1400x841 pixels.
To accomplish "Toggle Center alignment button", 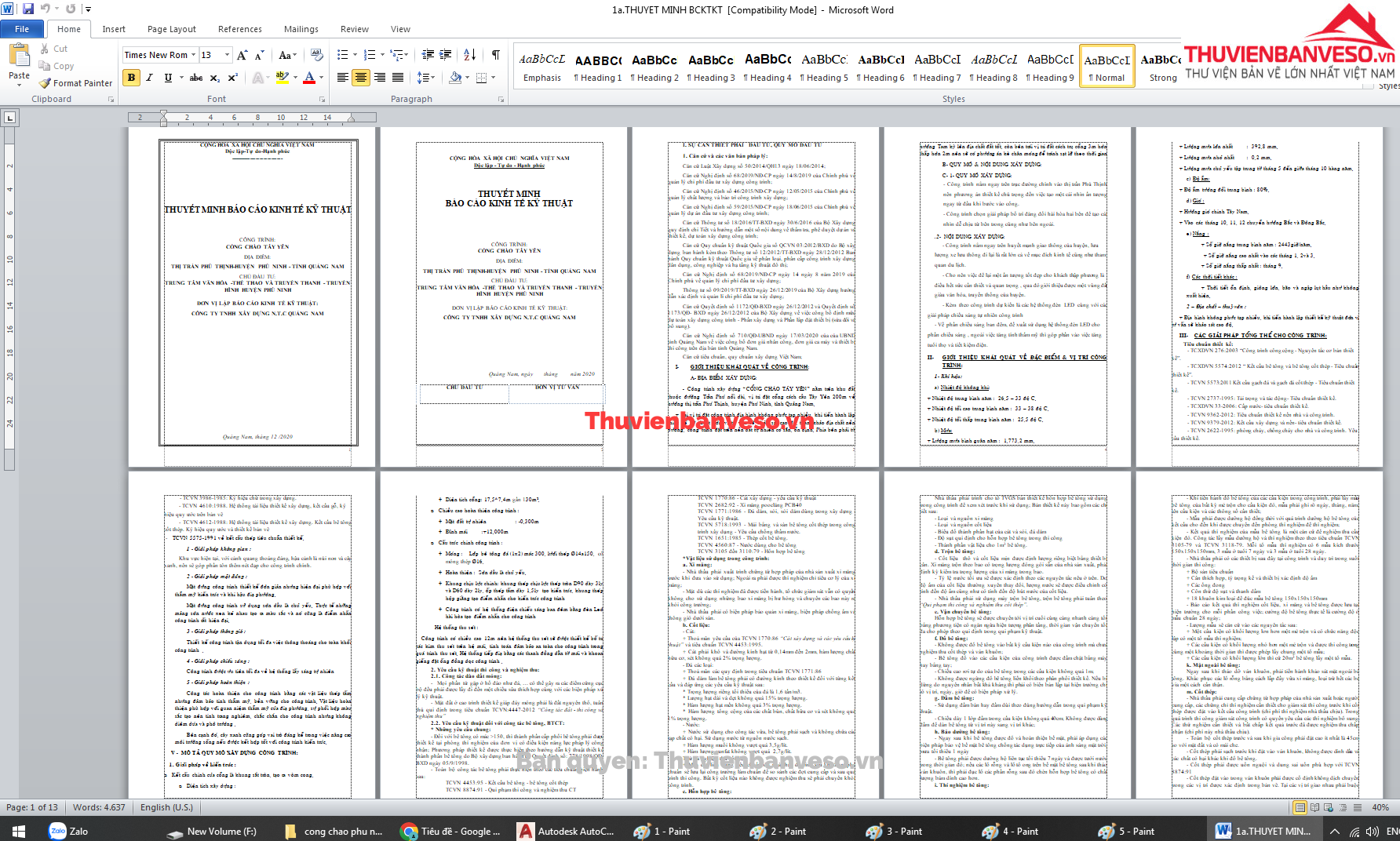I will pyautogui.click(x=361, y=78).
